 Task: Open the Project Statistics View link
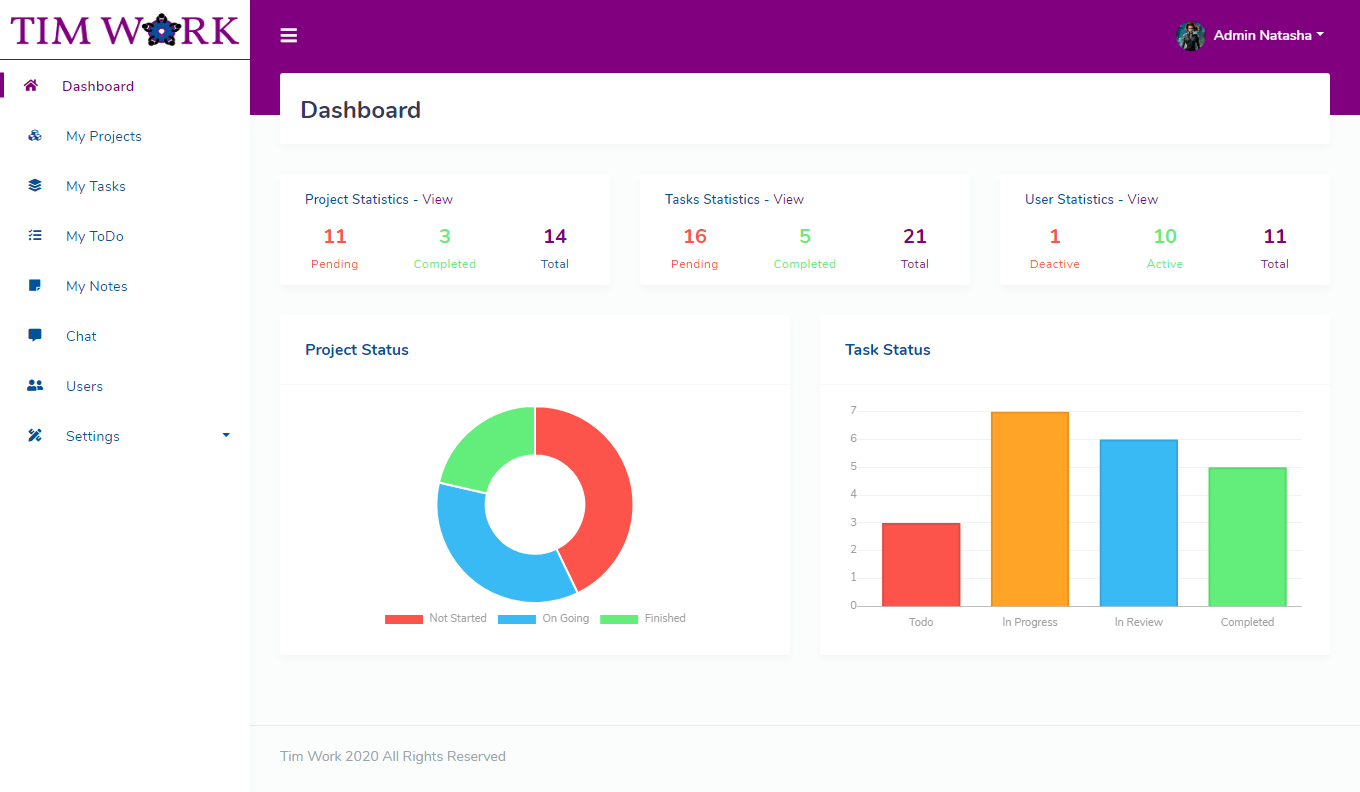[x=437, y=199]
